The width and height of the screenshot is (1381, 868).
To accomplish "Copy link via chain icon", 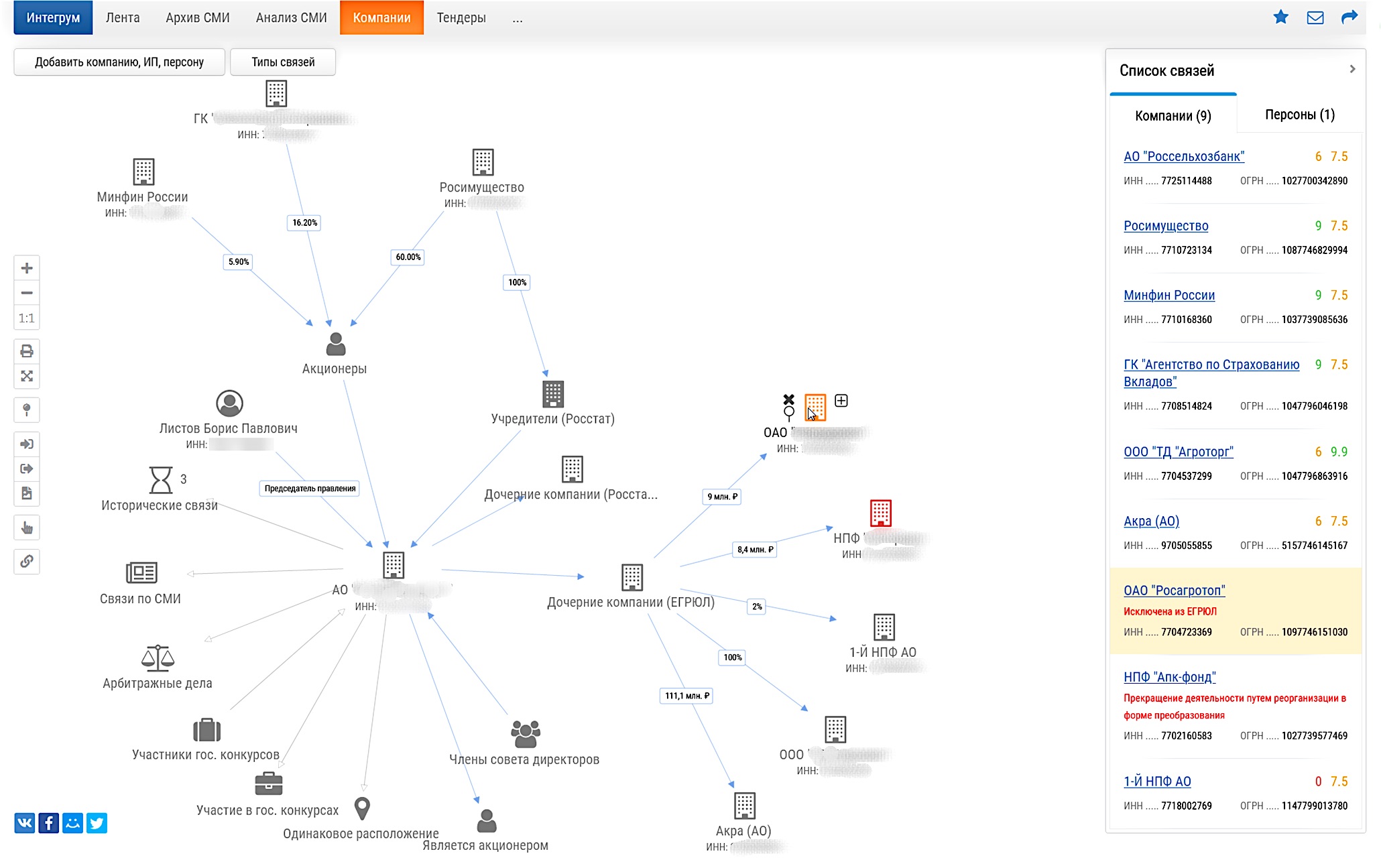I will [x=27, y=562].
